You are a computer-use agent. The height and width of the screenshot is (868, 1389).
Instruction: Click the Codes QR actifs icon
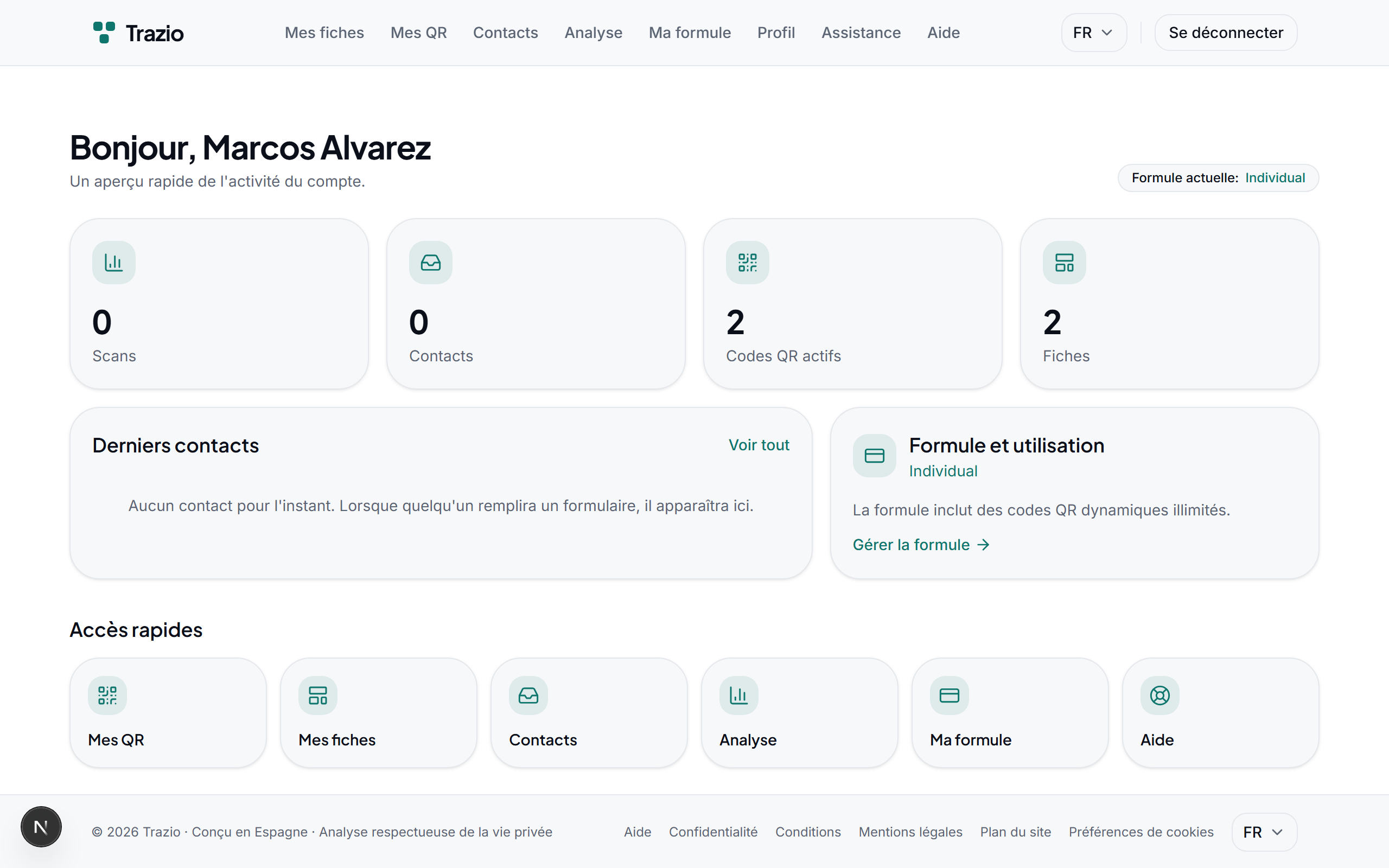[747, 263]
